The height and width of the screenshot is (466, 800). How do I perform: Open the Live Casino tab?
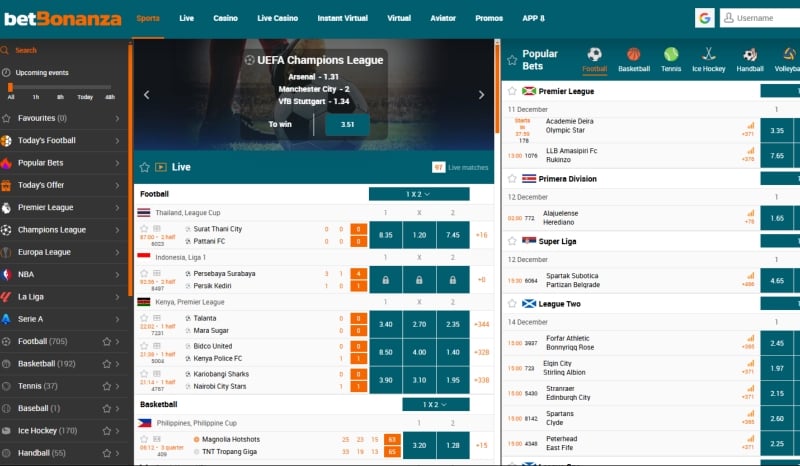(x=278, y=18)
